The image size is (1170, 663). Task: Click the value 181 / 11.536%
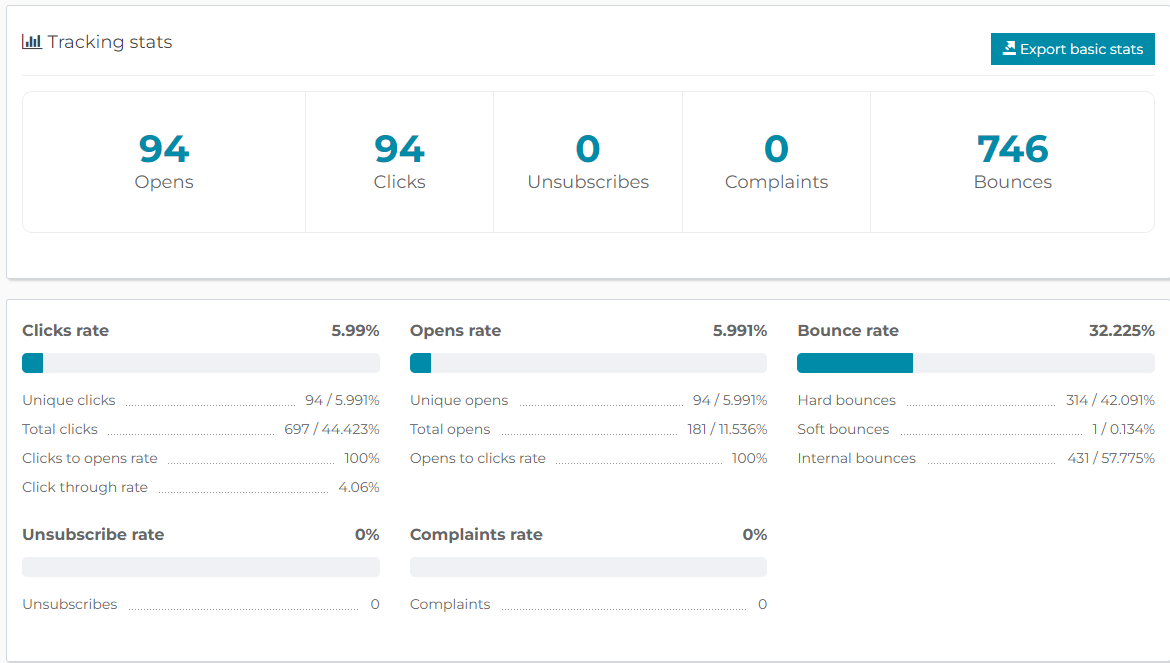[x=727, y=430]
